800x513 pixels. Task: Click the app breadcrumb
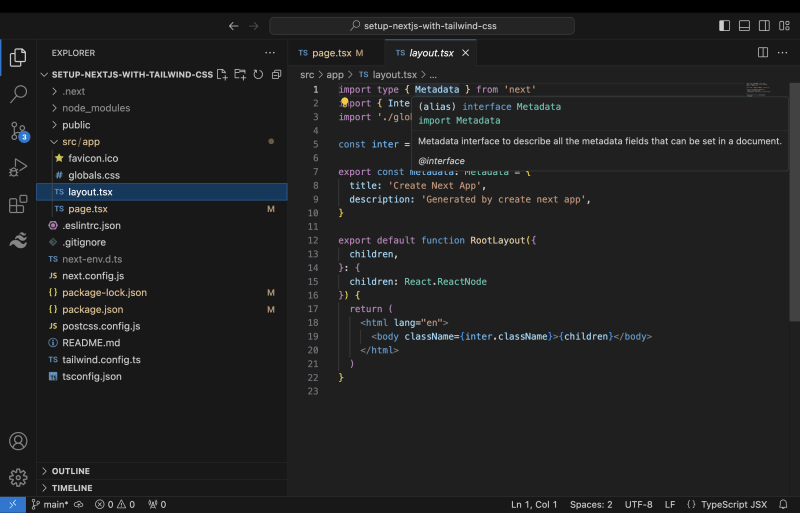tap(335, 75)
